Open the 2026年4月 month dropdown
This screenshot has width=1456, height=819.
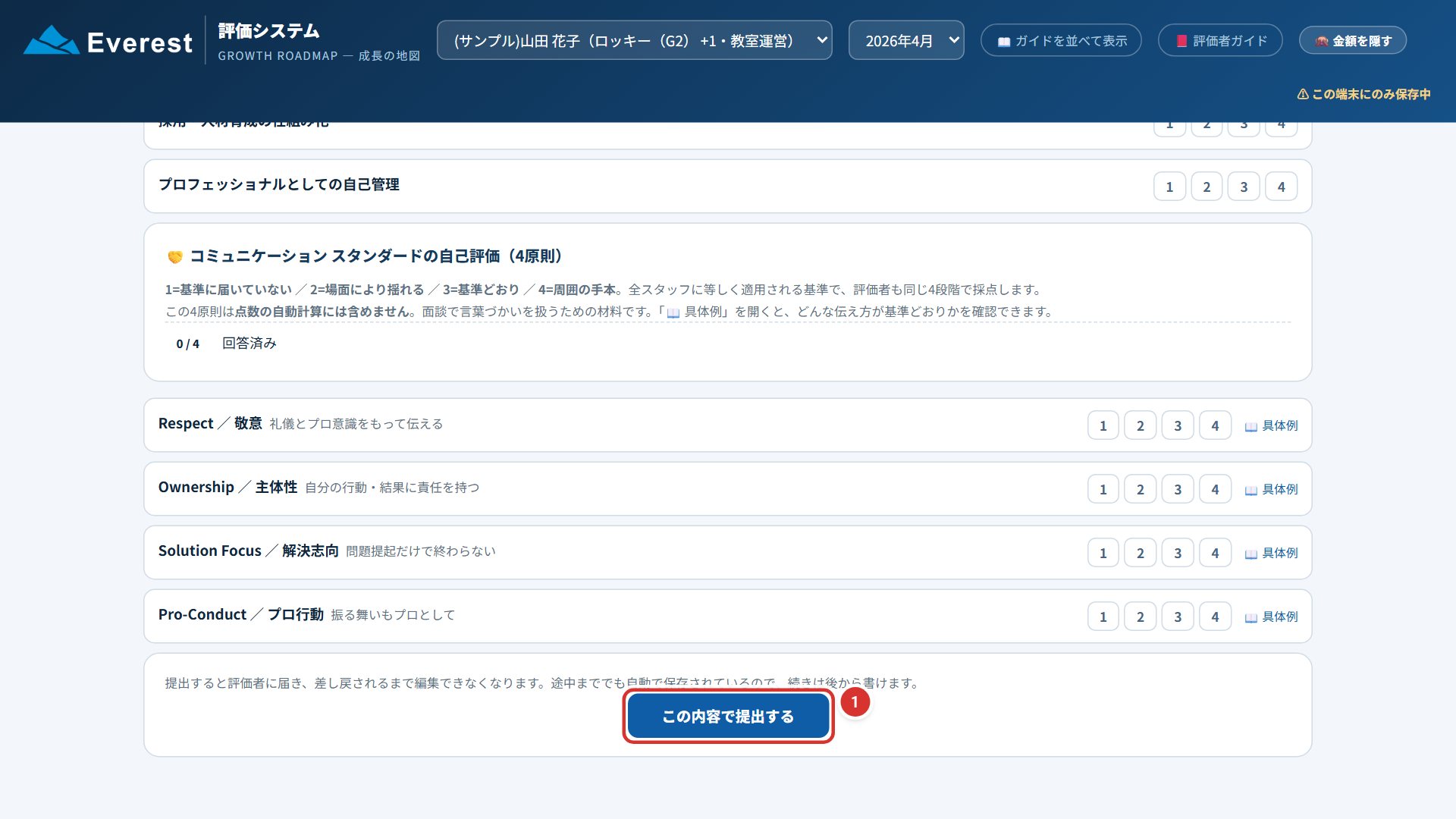906,40
